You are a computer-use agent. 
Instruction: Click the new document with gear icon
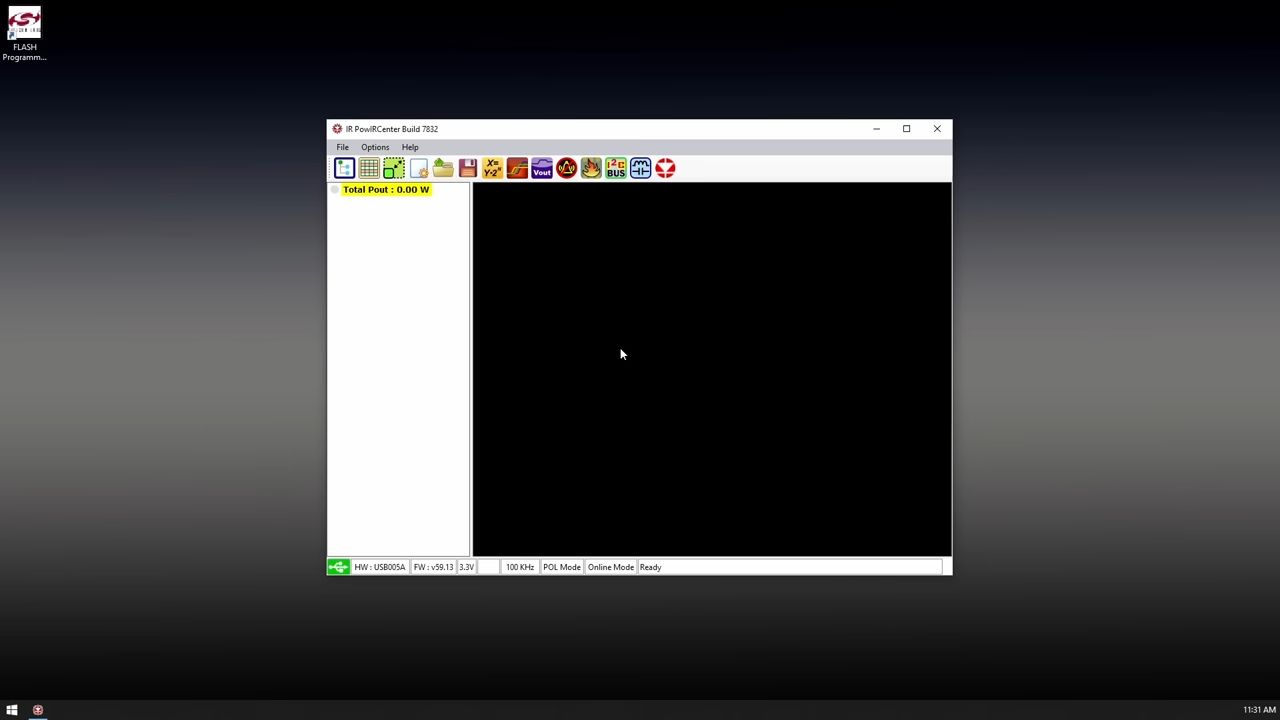tap(419, 168)
